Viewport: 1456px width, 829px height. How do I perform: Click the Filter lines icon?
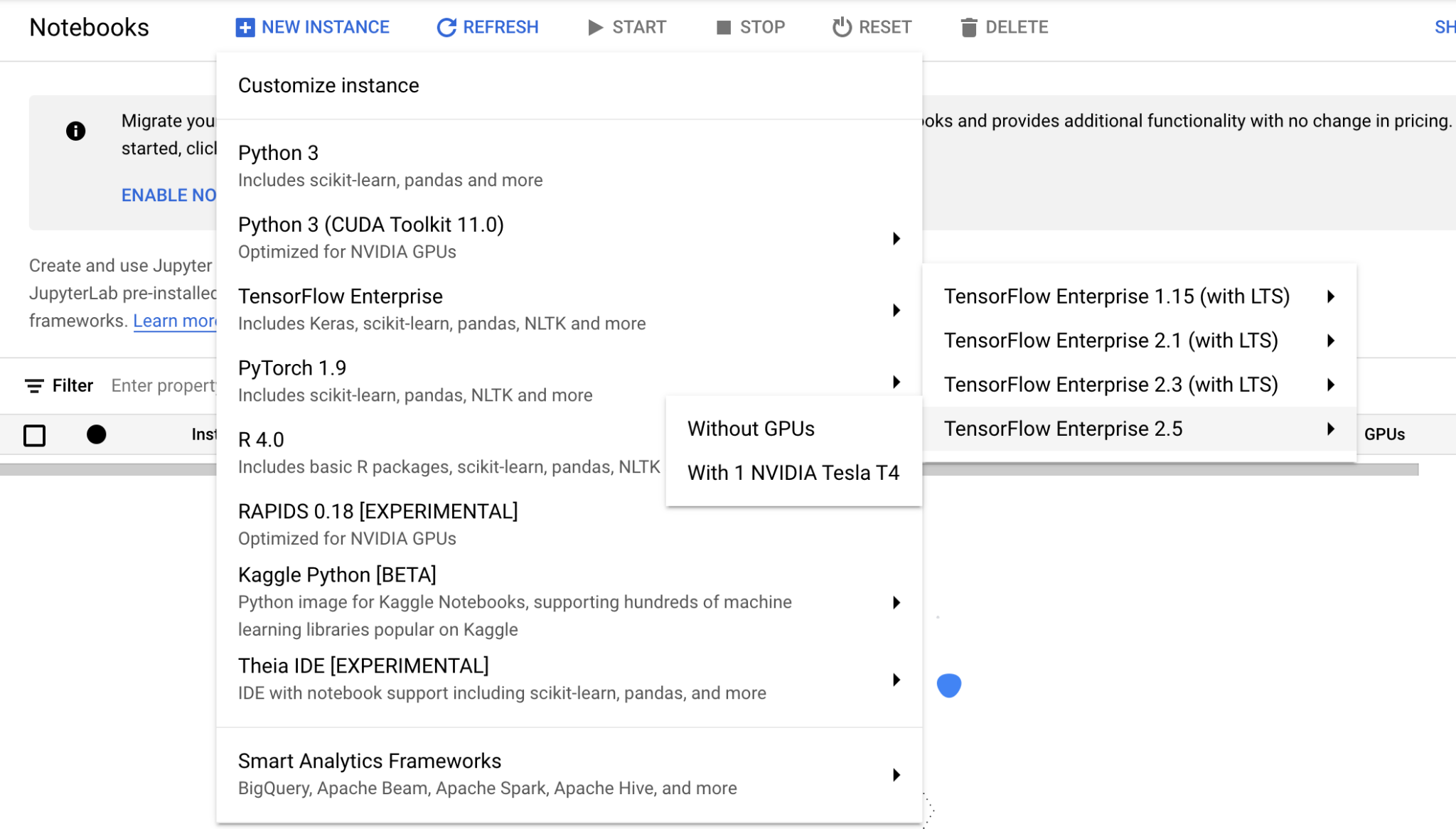click(34, 386)
